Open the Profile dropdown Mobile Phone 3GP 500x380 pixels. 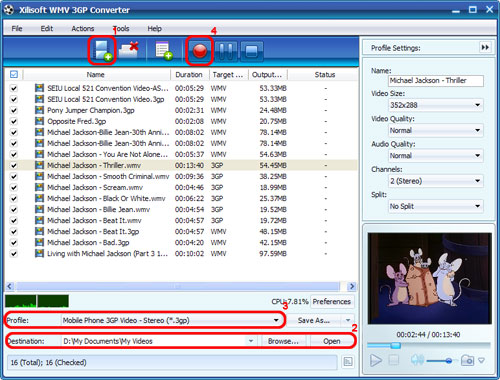coord(171,320)
